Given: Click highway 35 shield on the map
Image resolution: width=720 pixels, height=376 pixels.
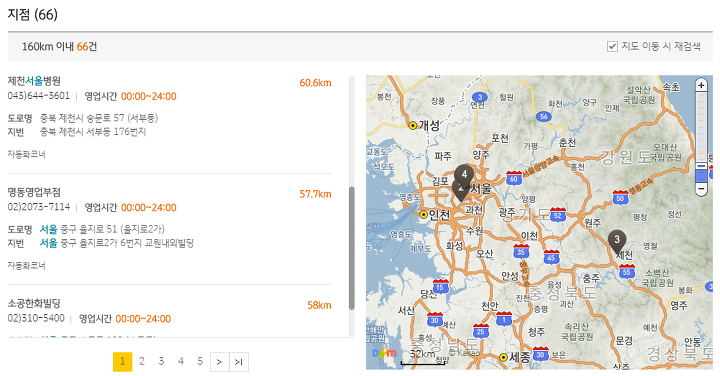Looking at the screenshot, I should pyautogui.click(x=521, y=251).
